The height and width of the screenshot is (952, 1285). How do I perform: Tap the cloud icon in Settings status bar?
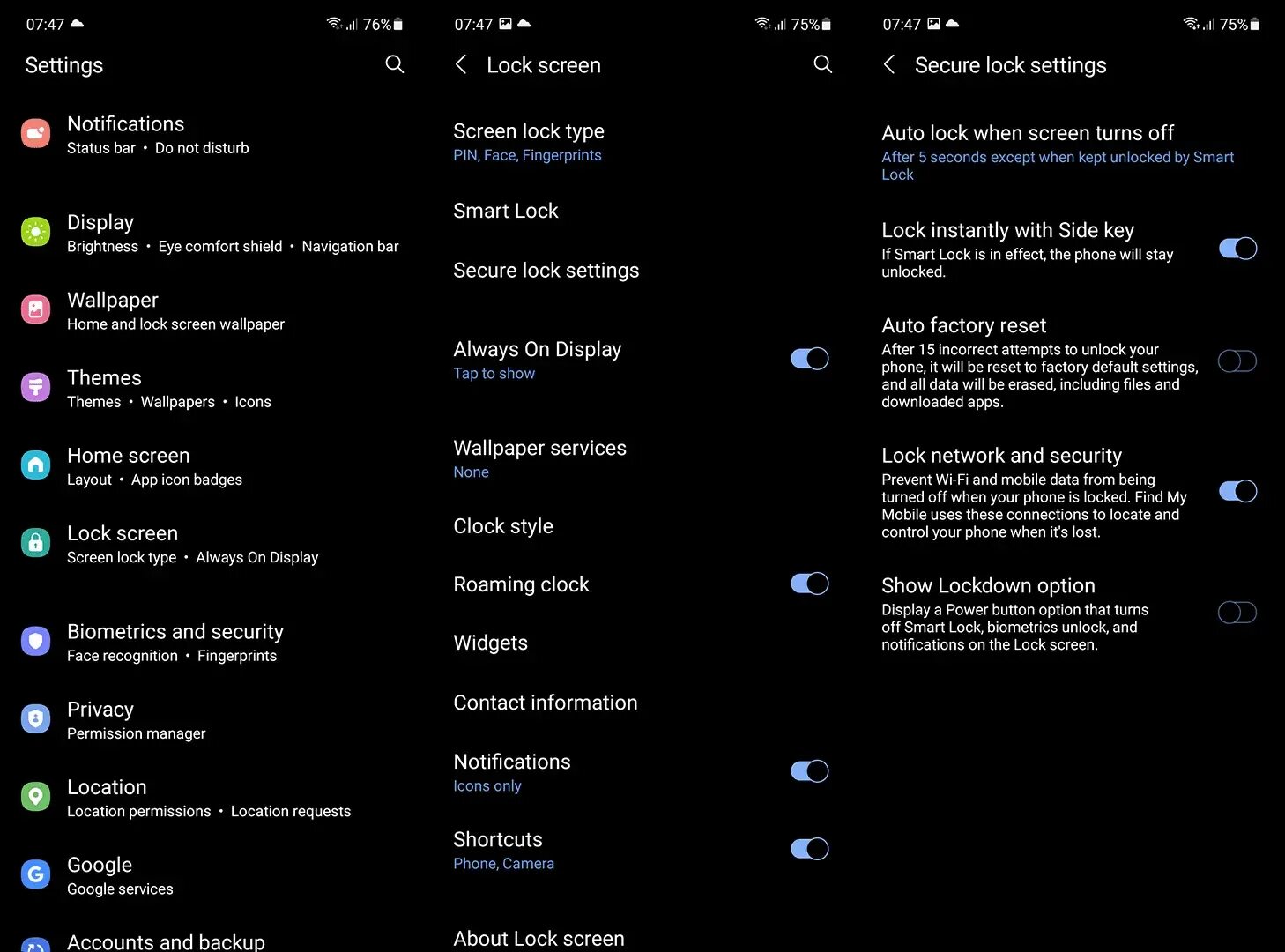point(77,24)
